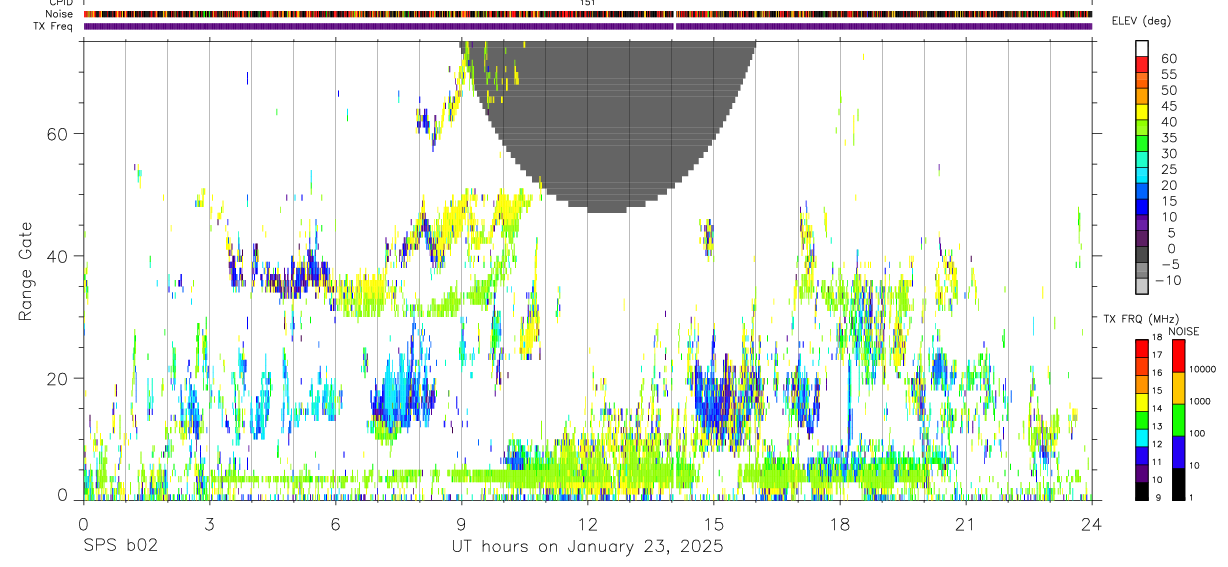Image resolution: width=1228 pixels, height=567 pixels.
Task: Select the '55' label on the ELEV scale
Action: tap(1168, 75)
